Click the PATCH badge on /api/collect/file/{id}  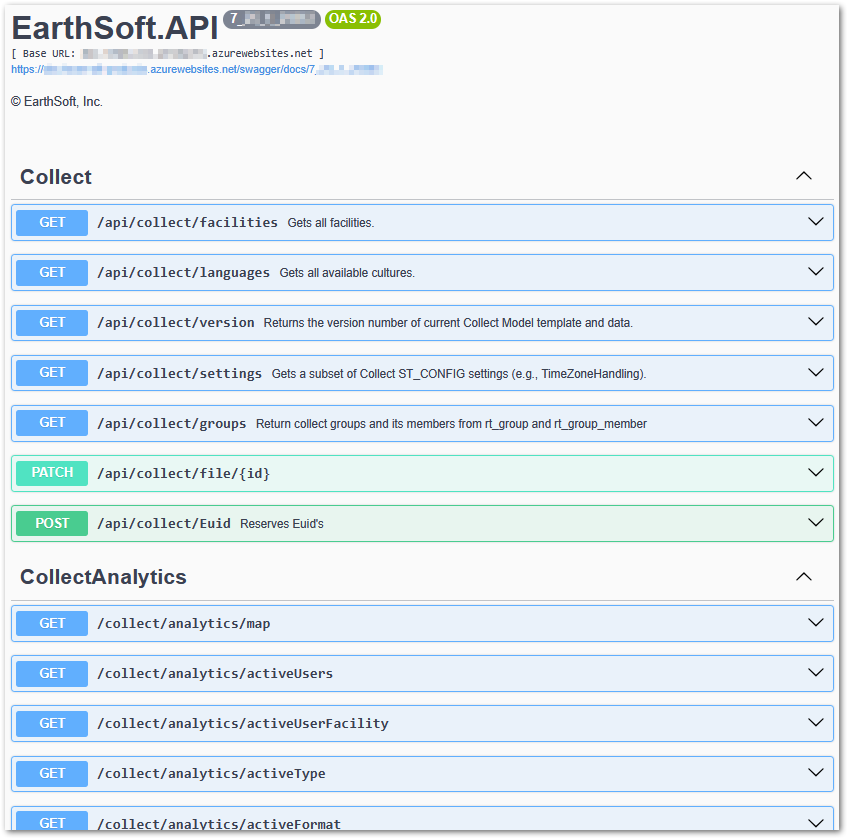[x=51, y=472]
